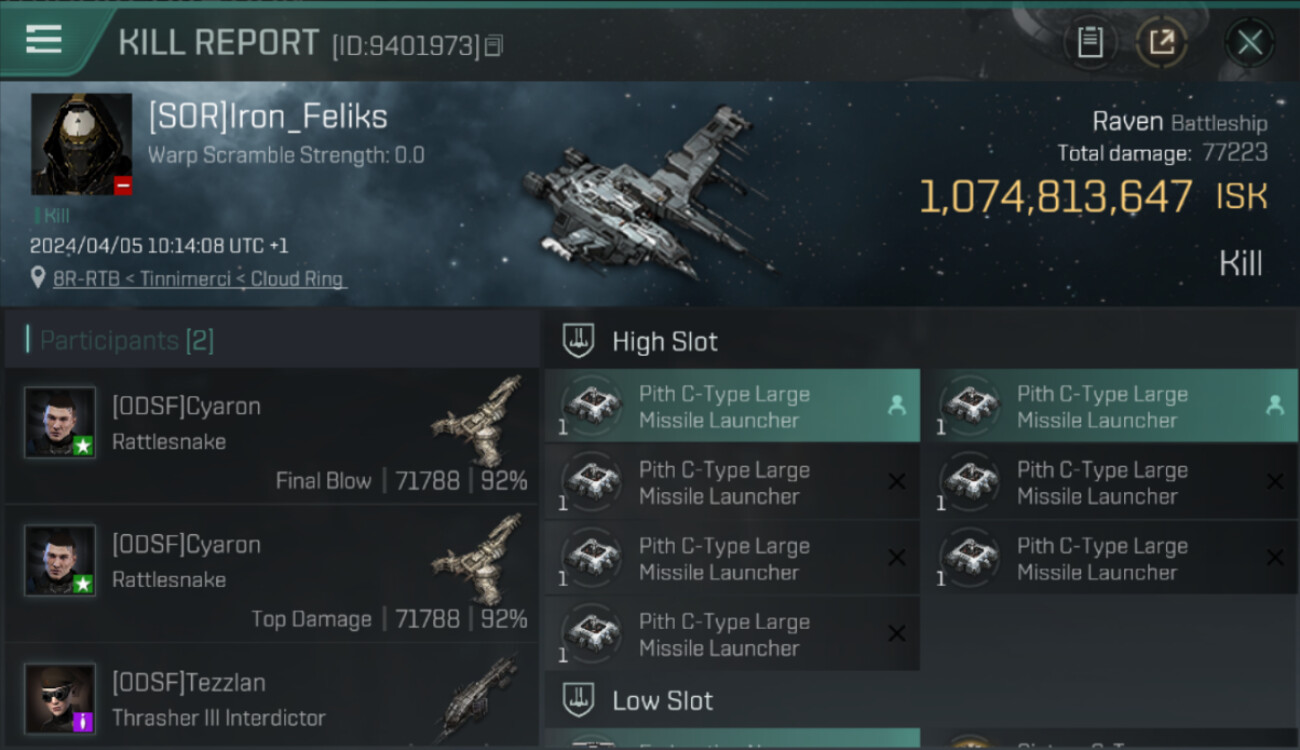Copy the kill report ID
This screenshot has width=1300, height=750.
tap(493, 45)
